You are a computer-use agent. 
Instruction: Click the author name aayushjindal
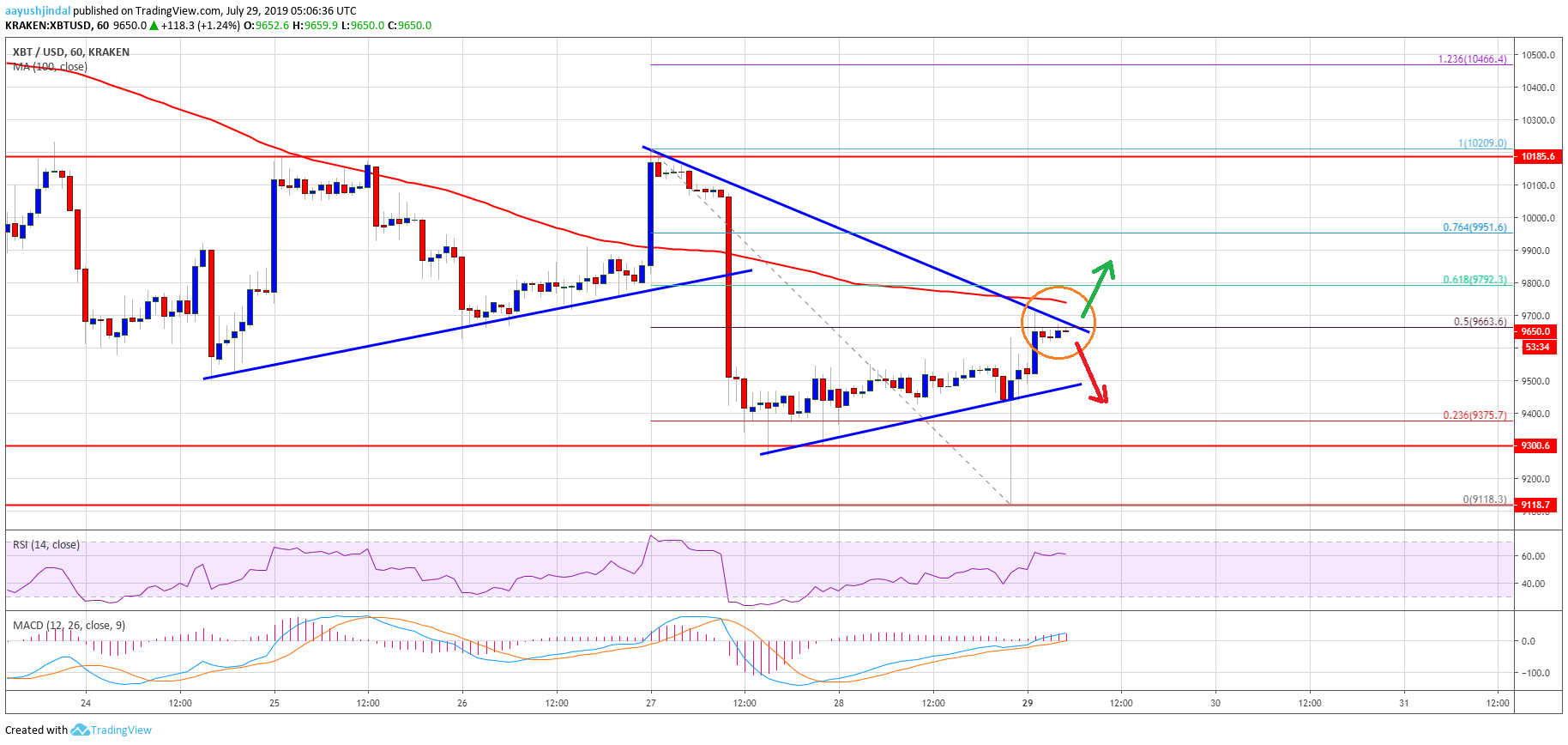(38, 11)
